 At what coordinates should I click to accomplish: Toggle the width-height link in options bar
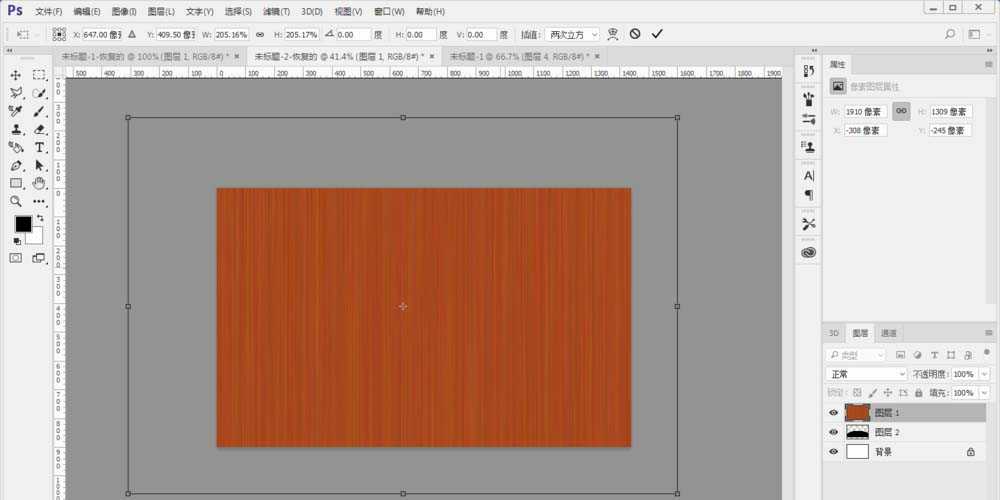point(260,34)
